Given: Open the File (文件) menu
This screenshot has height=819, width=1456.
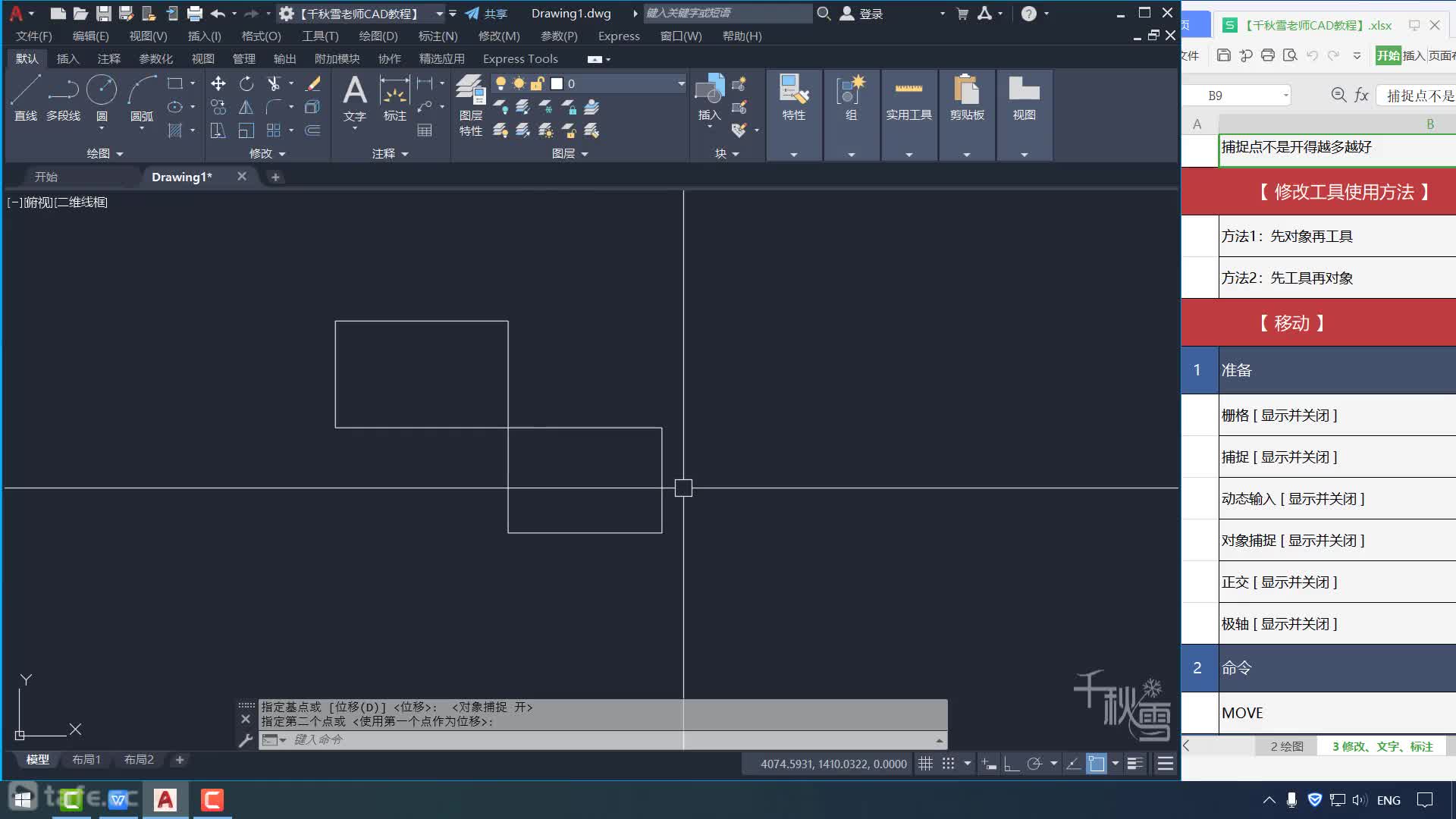Looking at the screenshot, I should (x=33, y=36).
